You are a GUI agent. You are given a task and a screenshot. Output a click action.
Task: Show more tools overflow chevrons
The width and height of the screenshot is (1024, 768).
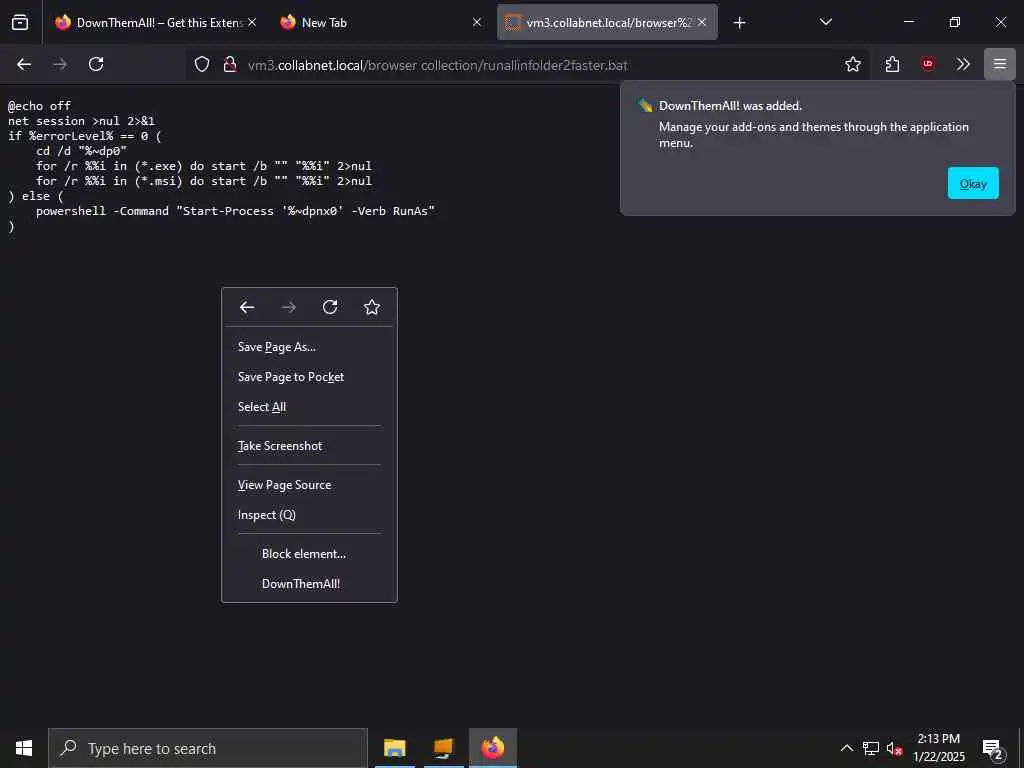tap(963, 64)
